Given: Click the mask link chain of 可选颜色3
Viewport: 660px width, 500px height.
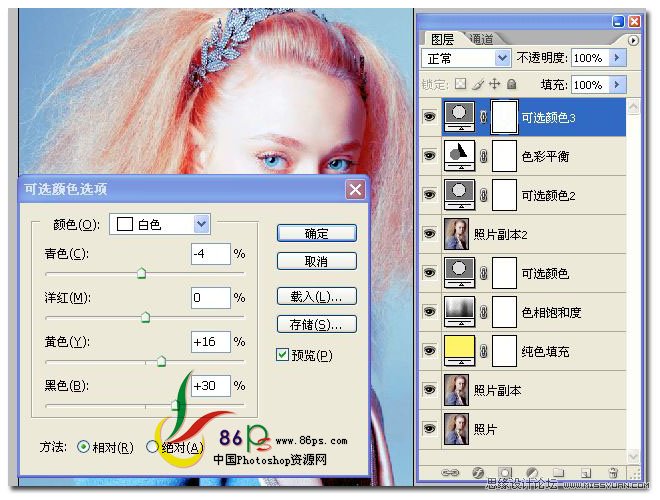Looking at the screenshot, I should pos(483,117).
